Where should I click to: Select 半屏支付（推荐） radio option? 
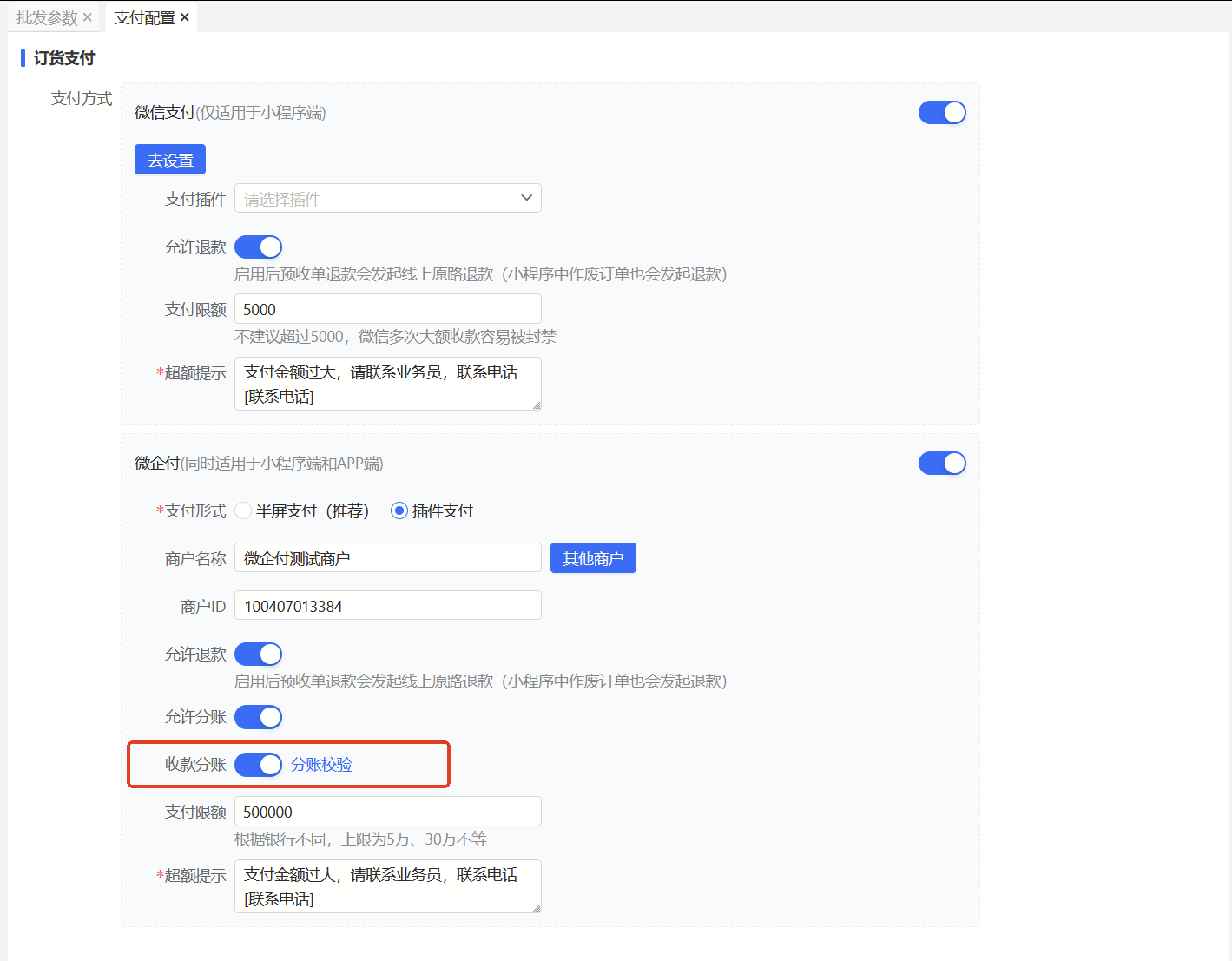pos(302,510)
